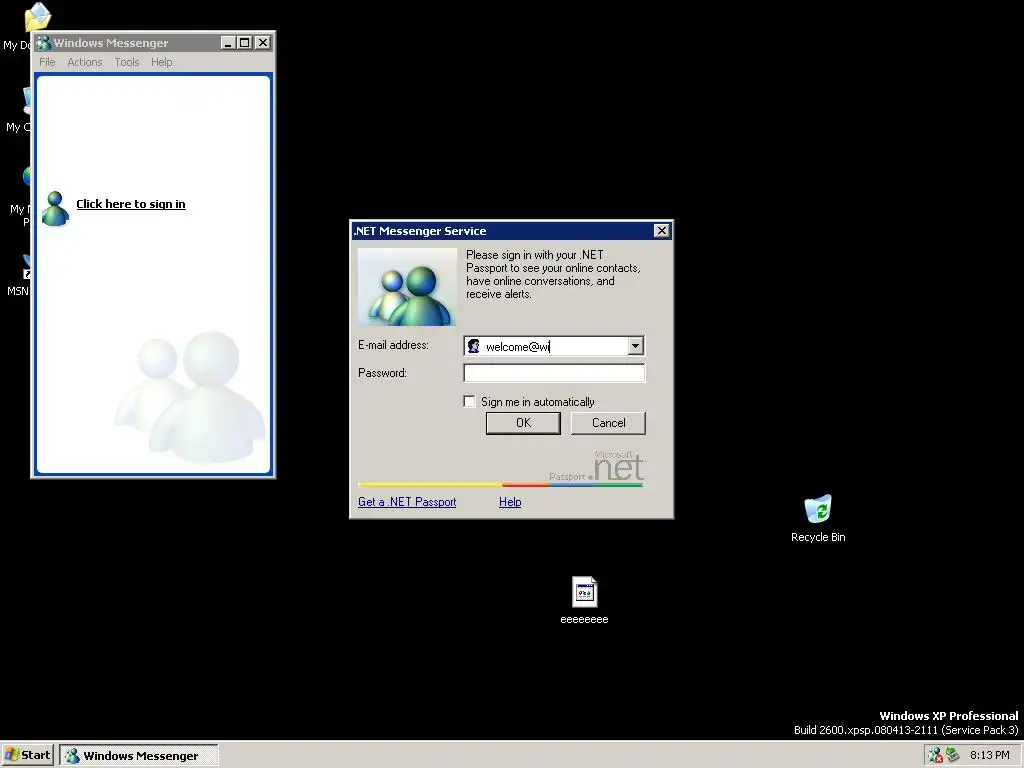Focus the Password input field

(x=554, y=373)
